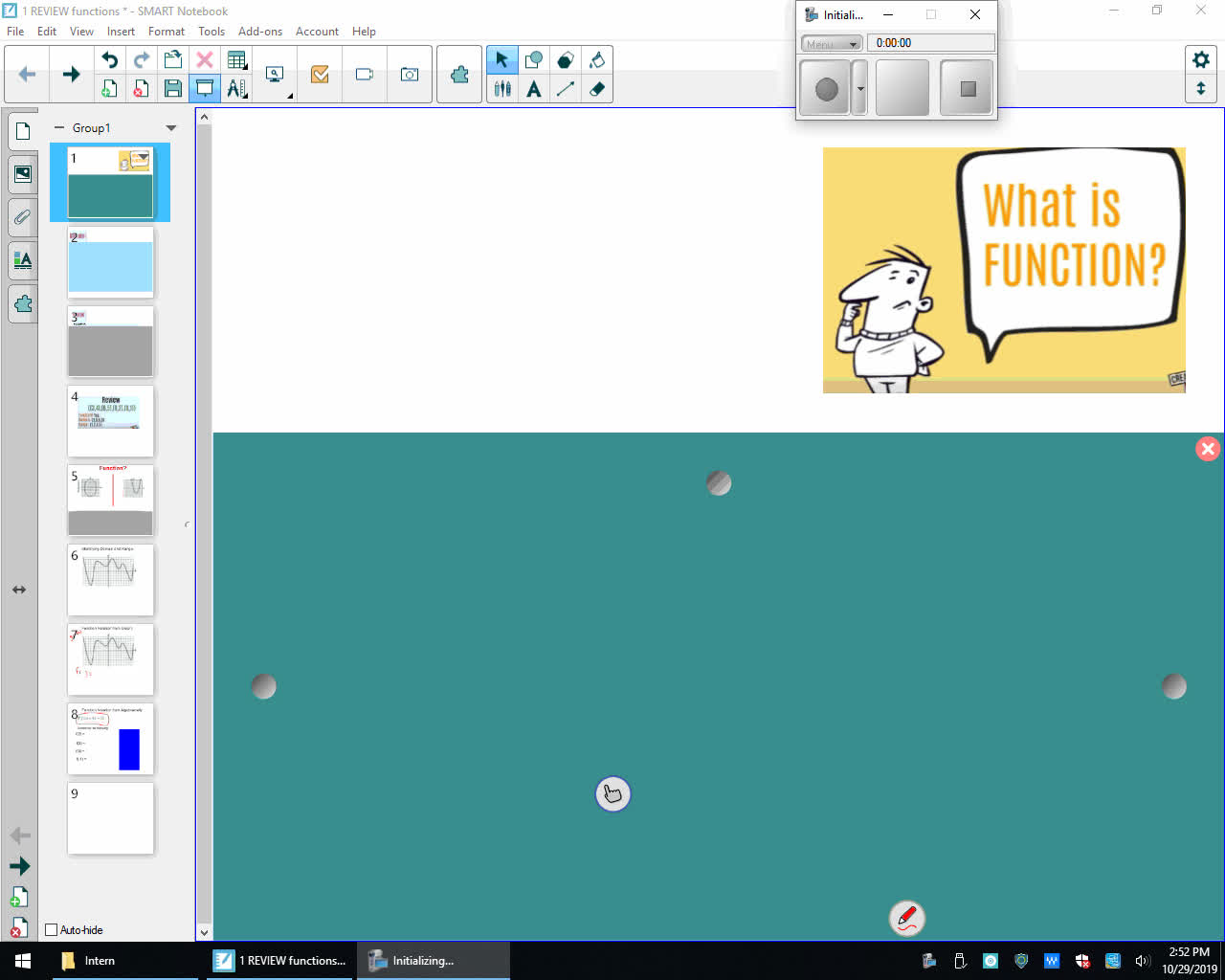The image size is (1225, 980).
Task: Open the Account menu
Action: [317, 32]
